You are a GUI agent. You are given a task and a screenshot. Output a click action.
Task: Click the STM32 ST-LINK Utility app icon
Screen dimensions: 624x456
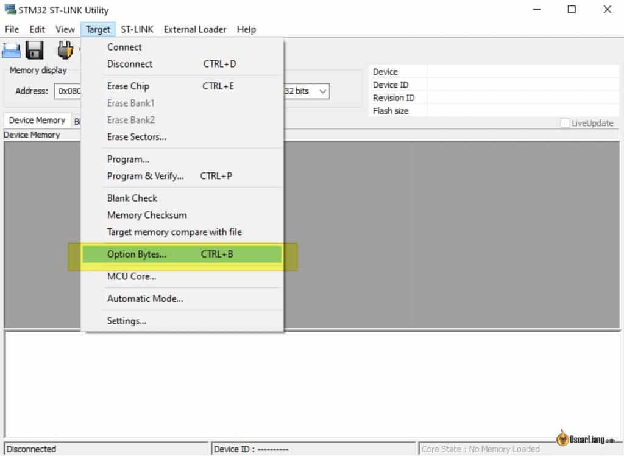pos(10,9)
